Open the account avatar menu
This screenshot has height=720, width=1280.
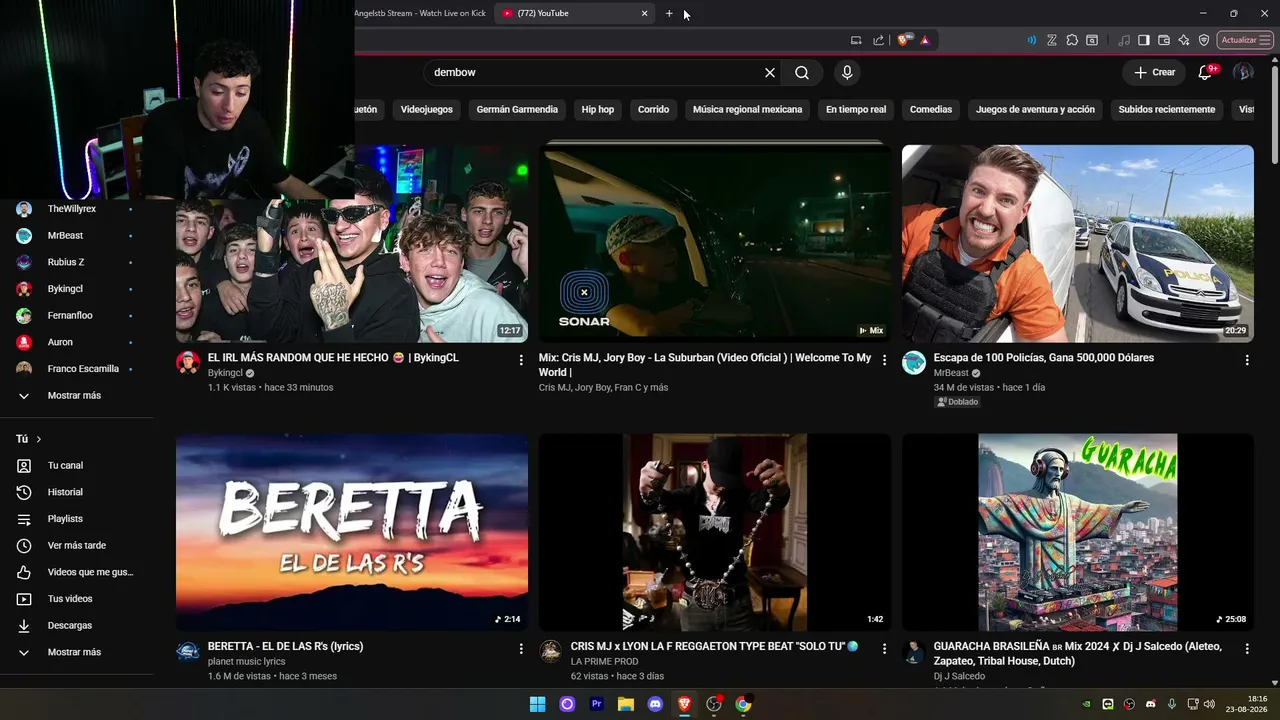click(x=1243, y=72)
